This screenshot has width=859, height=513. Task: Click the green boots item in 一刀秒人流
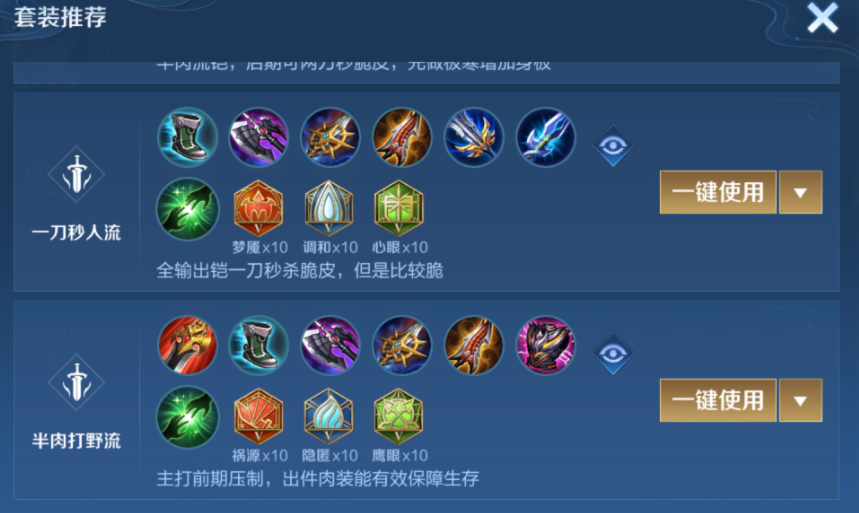187,137
